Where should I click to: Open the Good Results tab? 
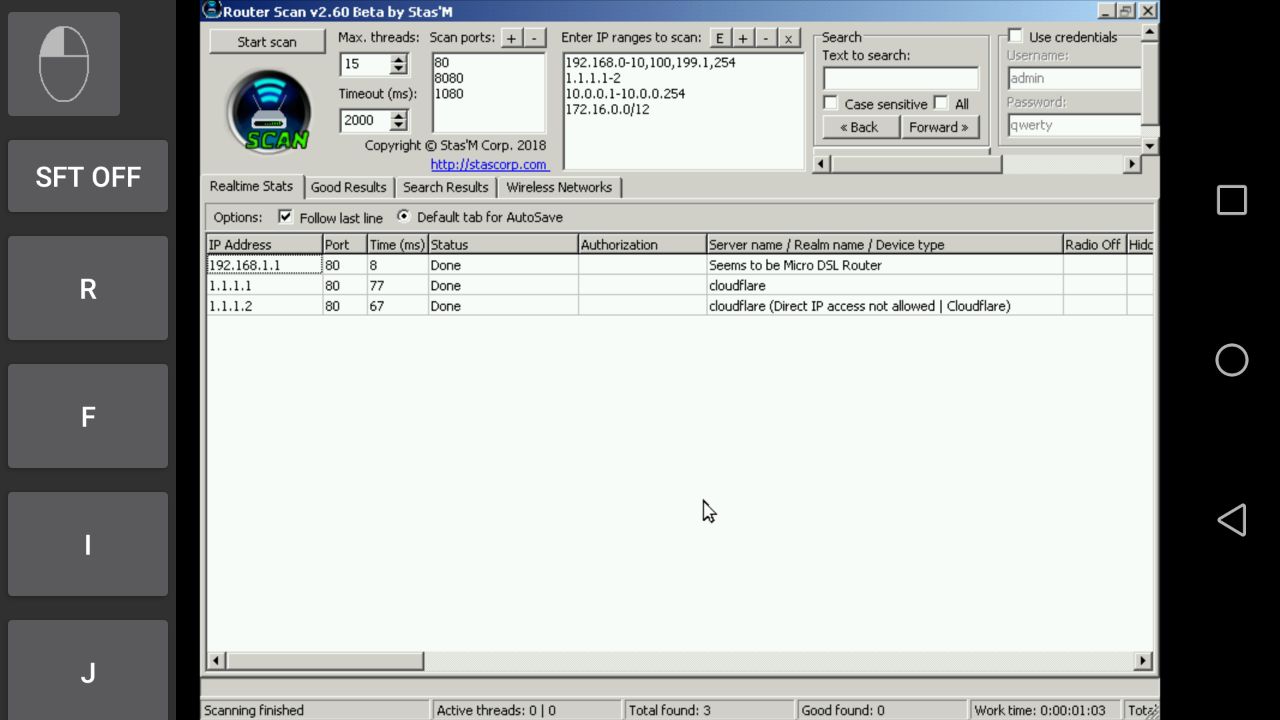[x=348, y=187]
